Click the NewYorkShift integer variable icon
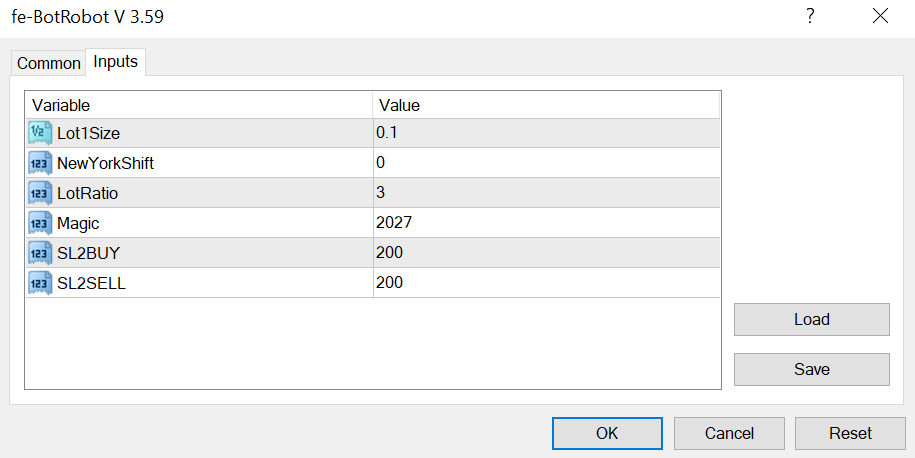Screen dimensions: 915x458 [40, 163]
